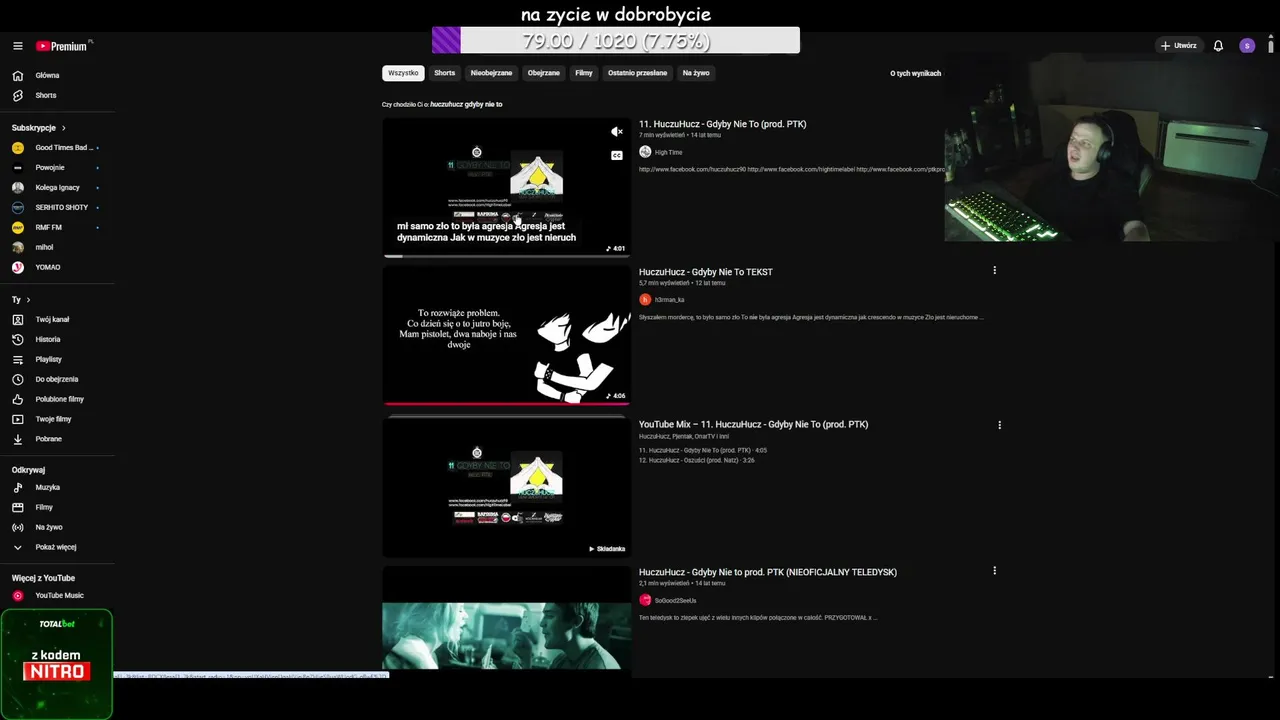Select the Filmy filter chip

pyautogui.click(x=584, y=73)
